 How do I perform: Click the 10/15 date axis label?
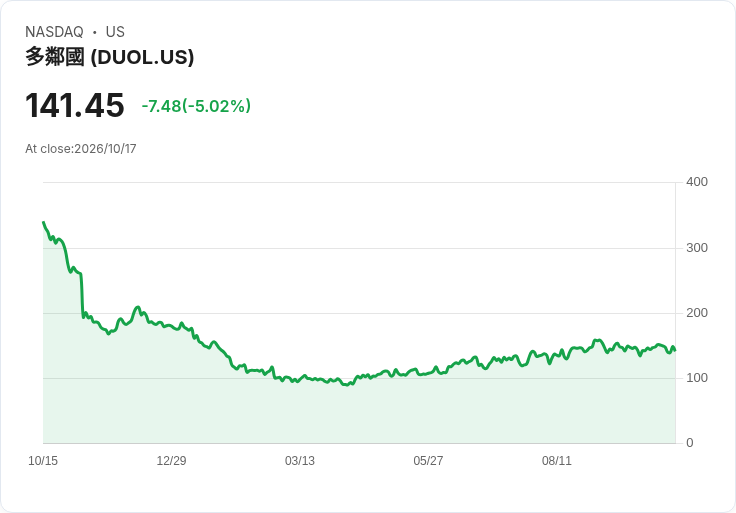point(43,460)
